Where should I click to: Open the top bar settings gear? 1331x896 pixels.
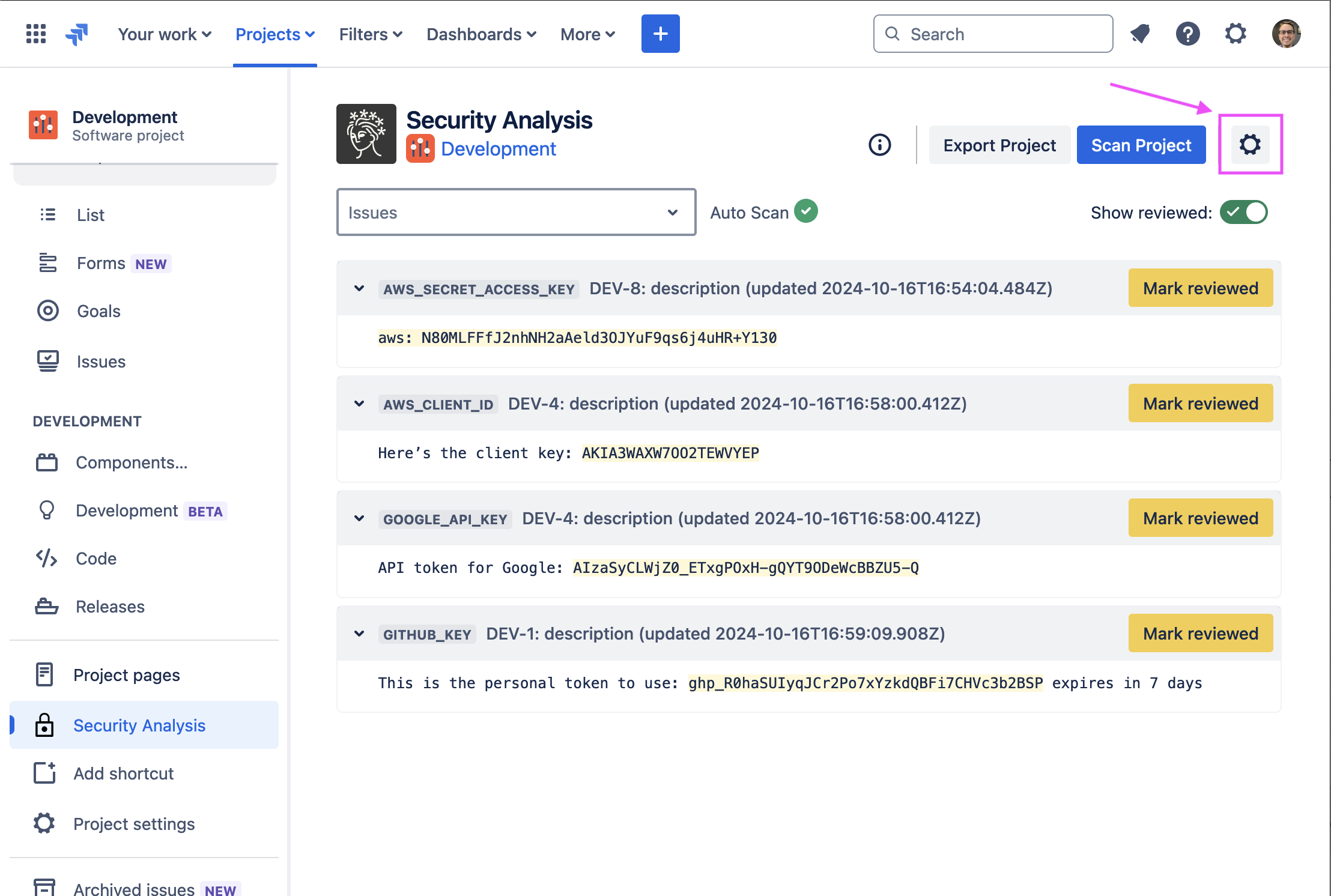1235,34
